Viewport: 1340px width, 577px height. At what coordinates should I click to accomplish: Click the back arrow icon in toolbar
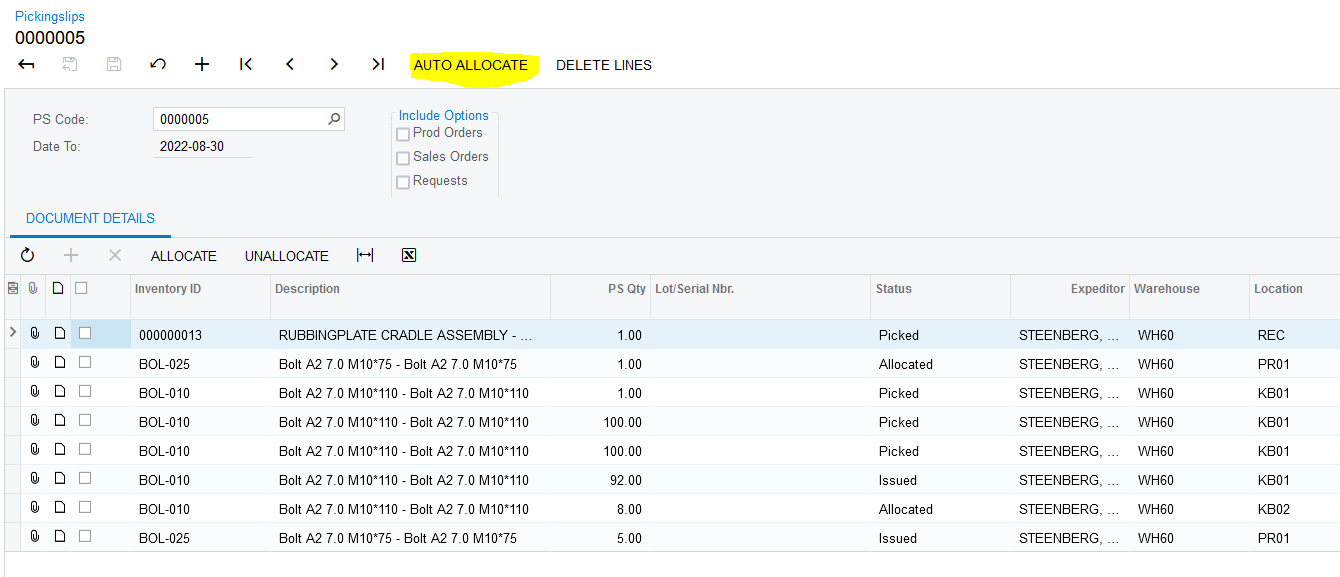tap(27, 65)
